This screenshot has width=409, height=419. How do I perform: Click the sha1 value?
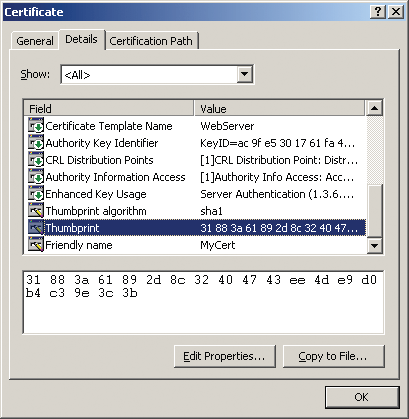coord(211,211)
